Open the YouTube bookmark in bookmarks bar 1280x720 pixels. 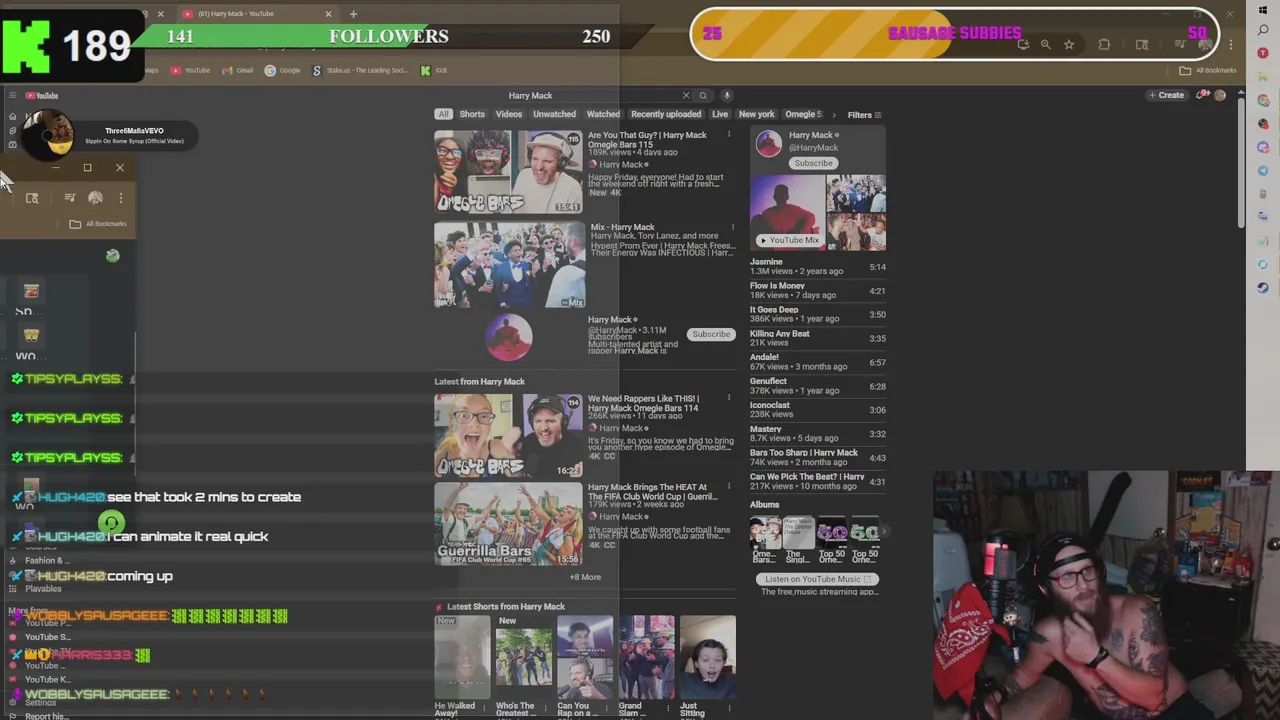coord(190,70)
